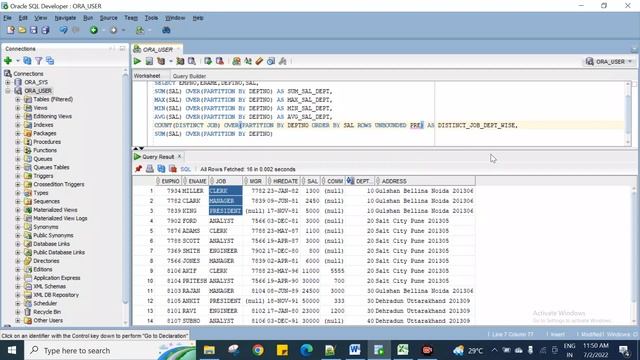Click the Save toolbar icon
The height and width of the screenshot is (360, 640).
pos(33,30)
